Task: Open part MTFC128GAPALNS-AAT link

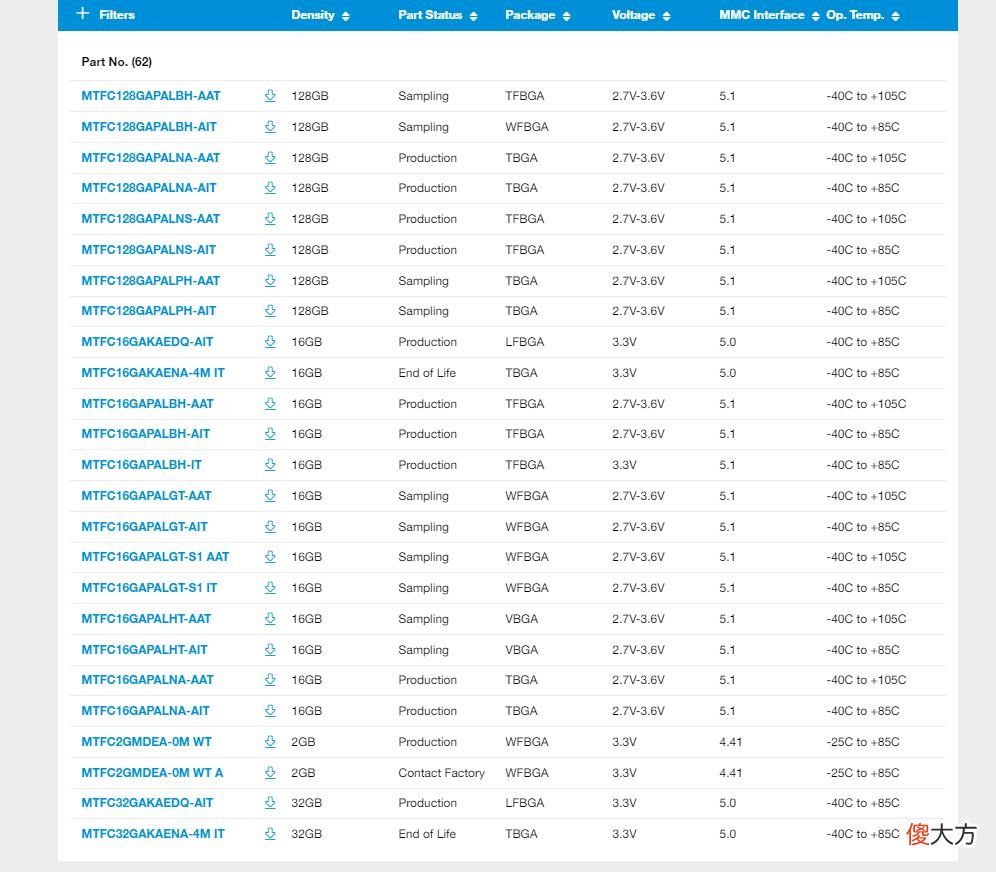Action: click(x=151, y=218)
